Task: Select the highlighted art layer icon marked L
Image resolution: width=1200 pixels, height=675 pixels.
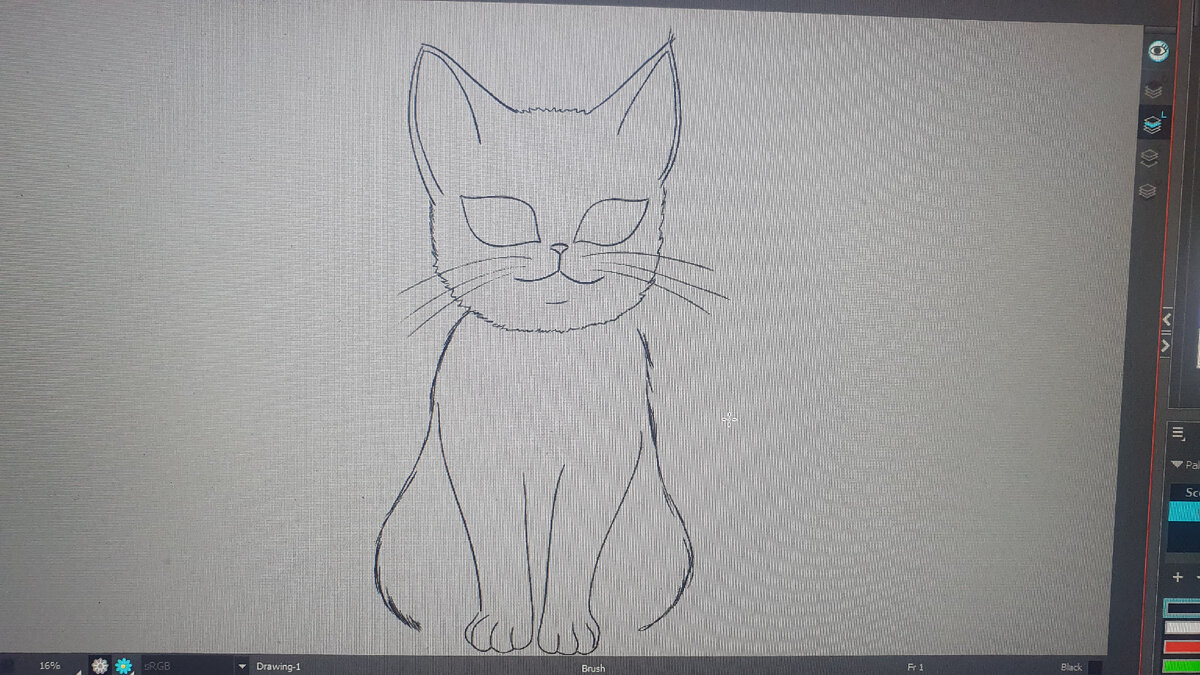Action: click(1154, 124)
